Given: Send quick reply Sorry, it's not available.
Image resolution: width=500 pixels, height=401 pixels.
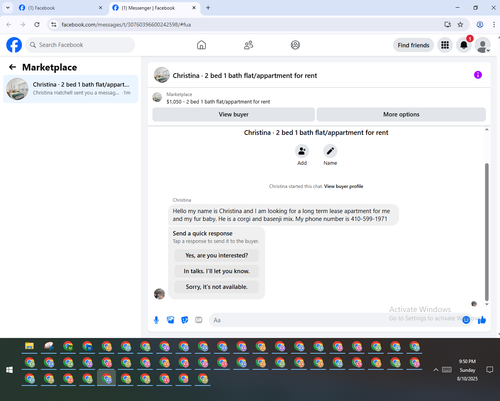Looking at the screenshot, I should tap(217, 287).
